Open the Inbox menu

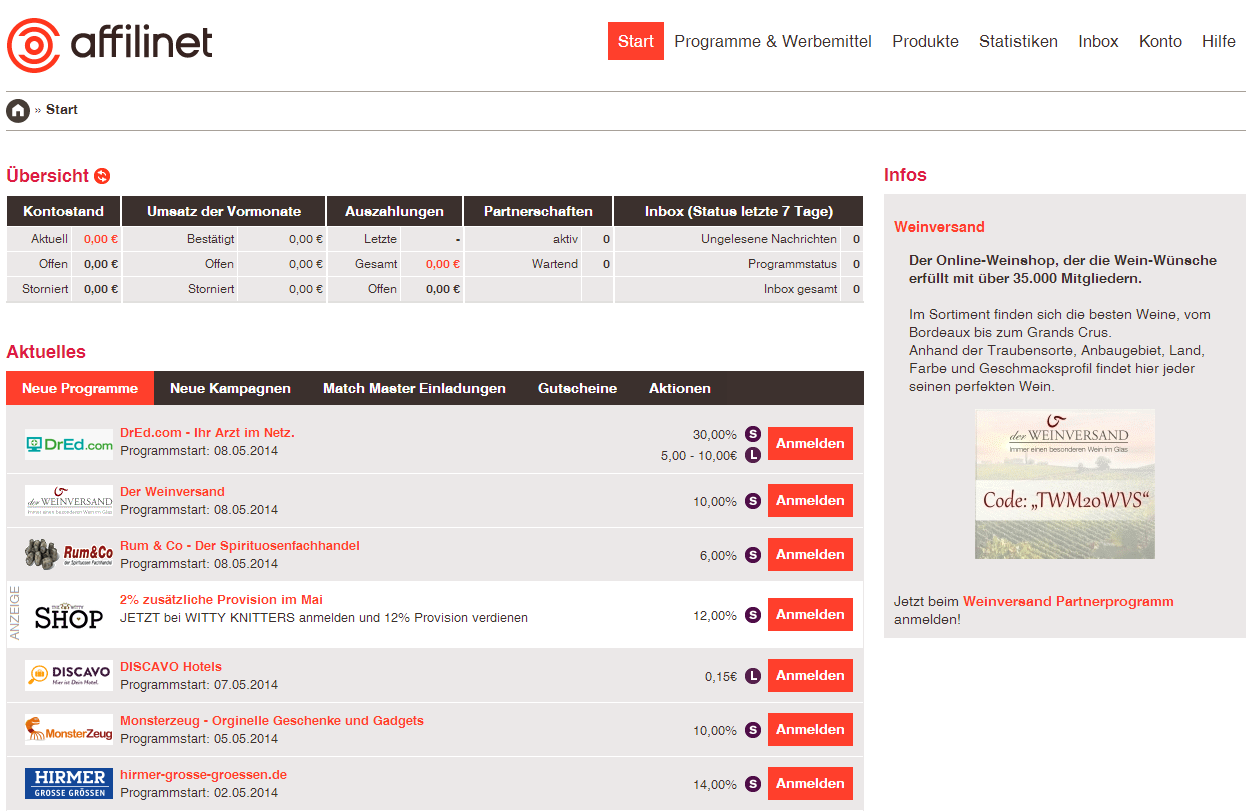click(x=1098, y=41)
